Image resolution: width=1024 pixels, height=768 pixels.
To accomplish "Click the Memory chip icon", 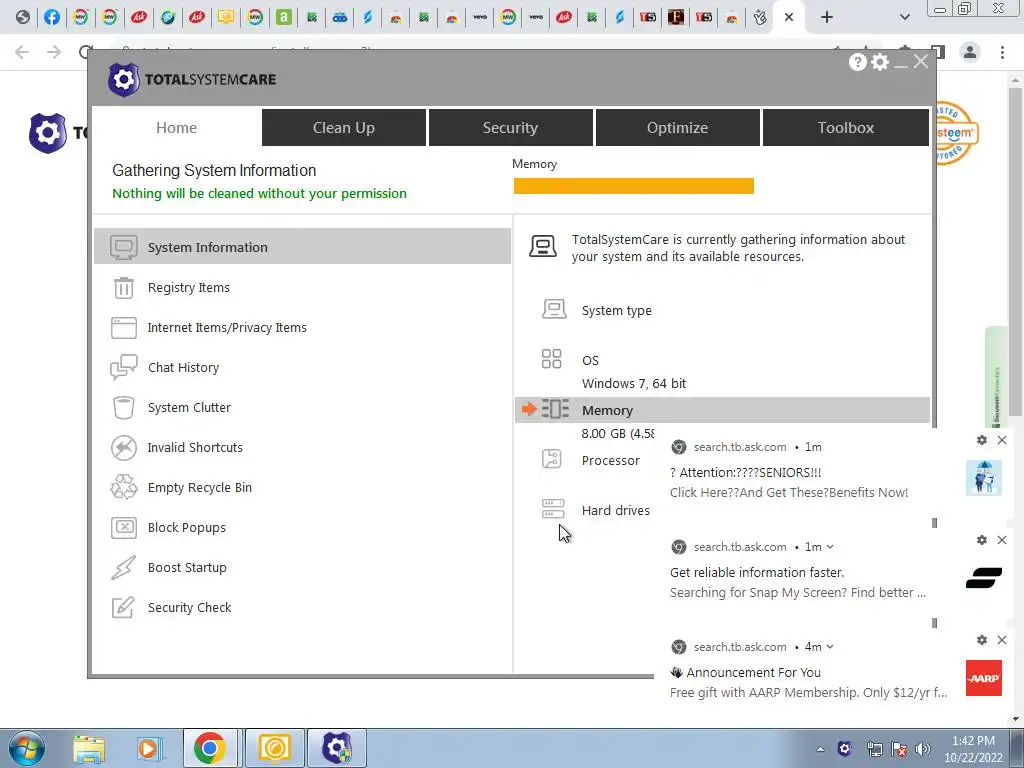I will click(x=555, y=409).
